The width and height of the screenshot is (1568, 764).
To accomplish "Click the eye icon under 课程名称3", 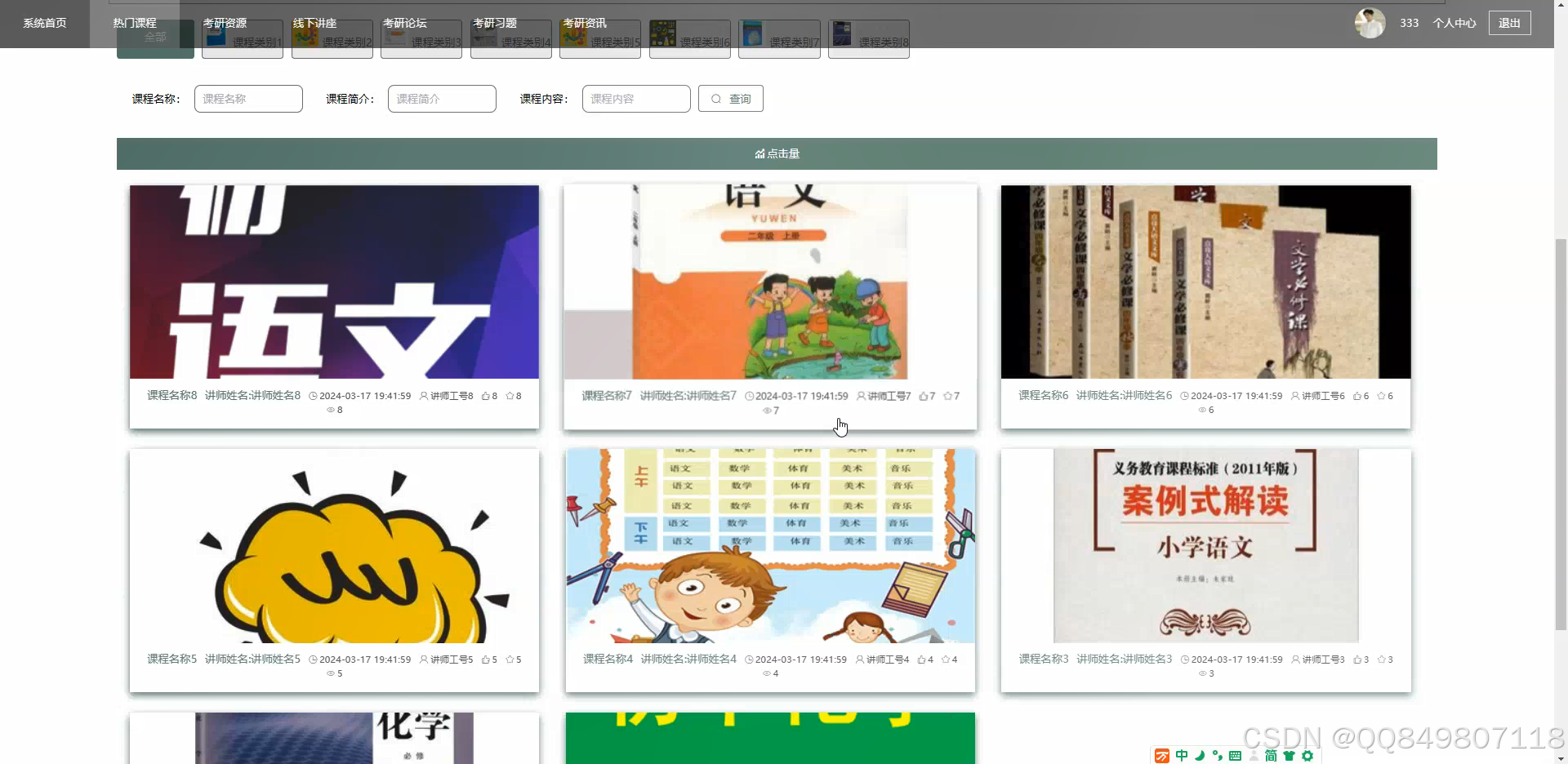I will click(1202, 673).
